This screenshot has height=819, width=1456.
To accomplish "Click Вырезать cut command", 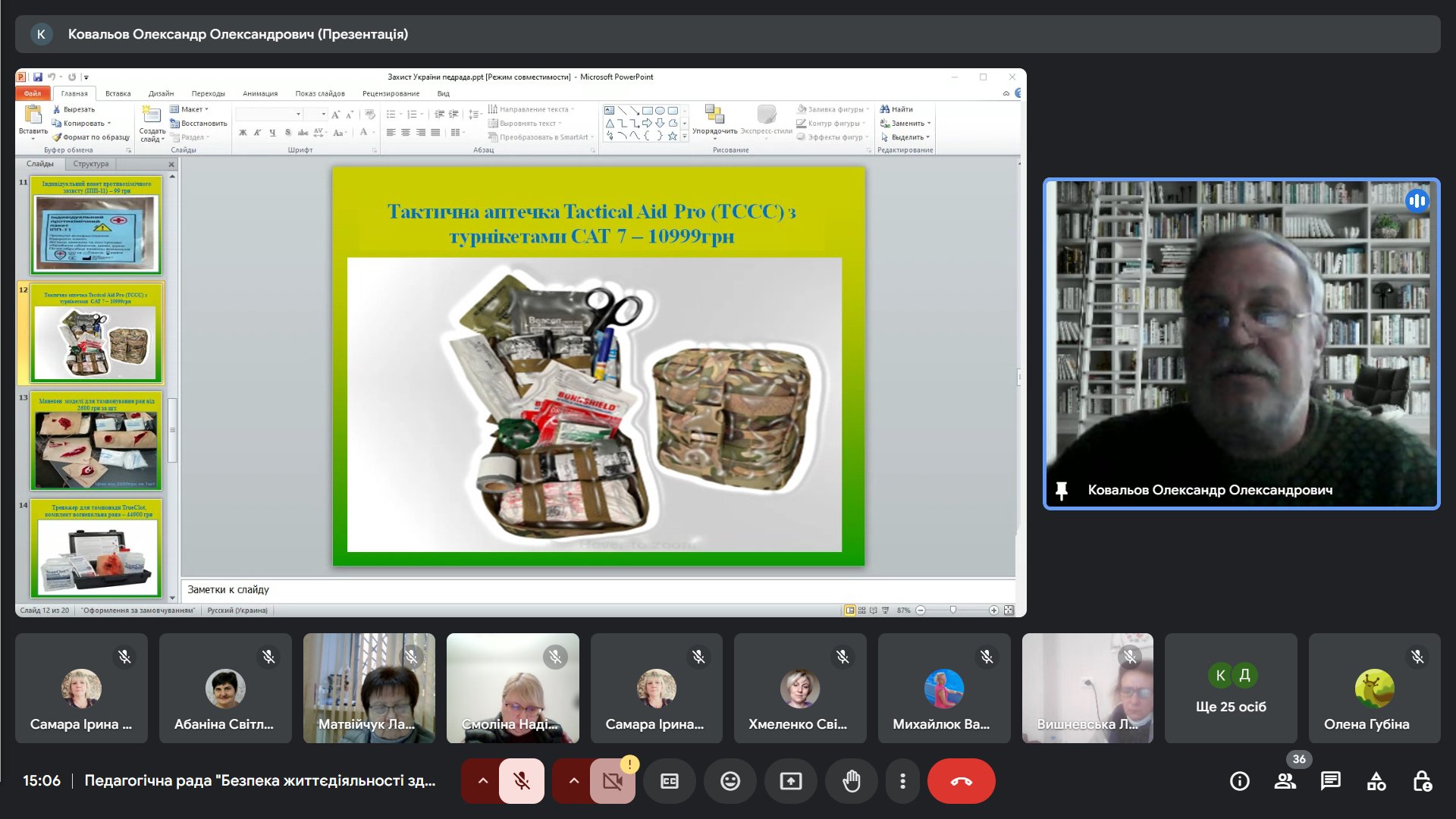I will click(74, 109).
